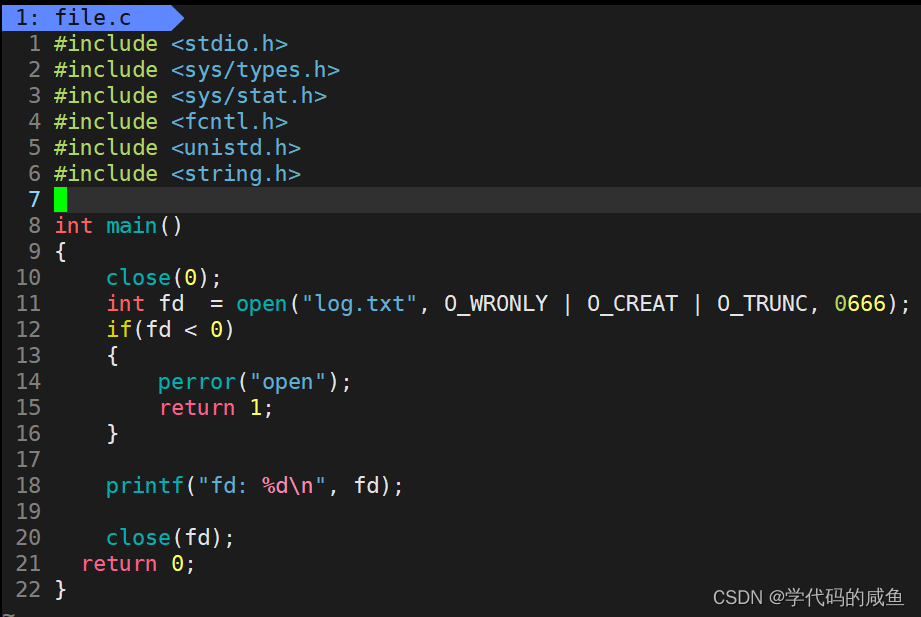Click line number 11 in the gutter

(x=28, y=303)
